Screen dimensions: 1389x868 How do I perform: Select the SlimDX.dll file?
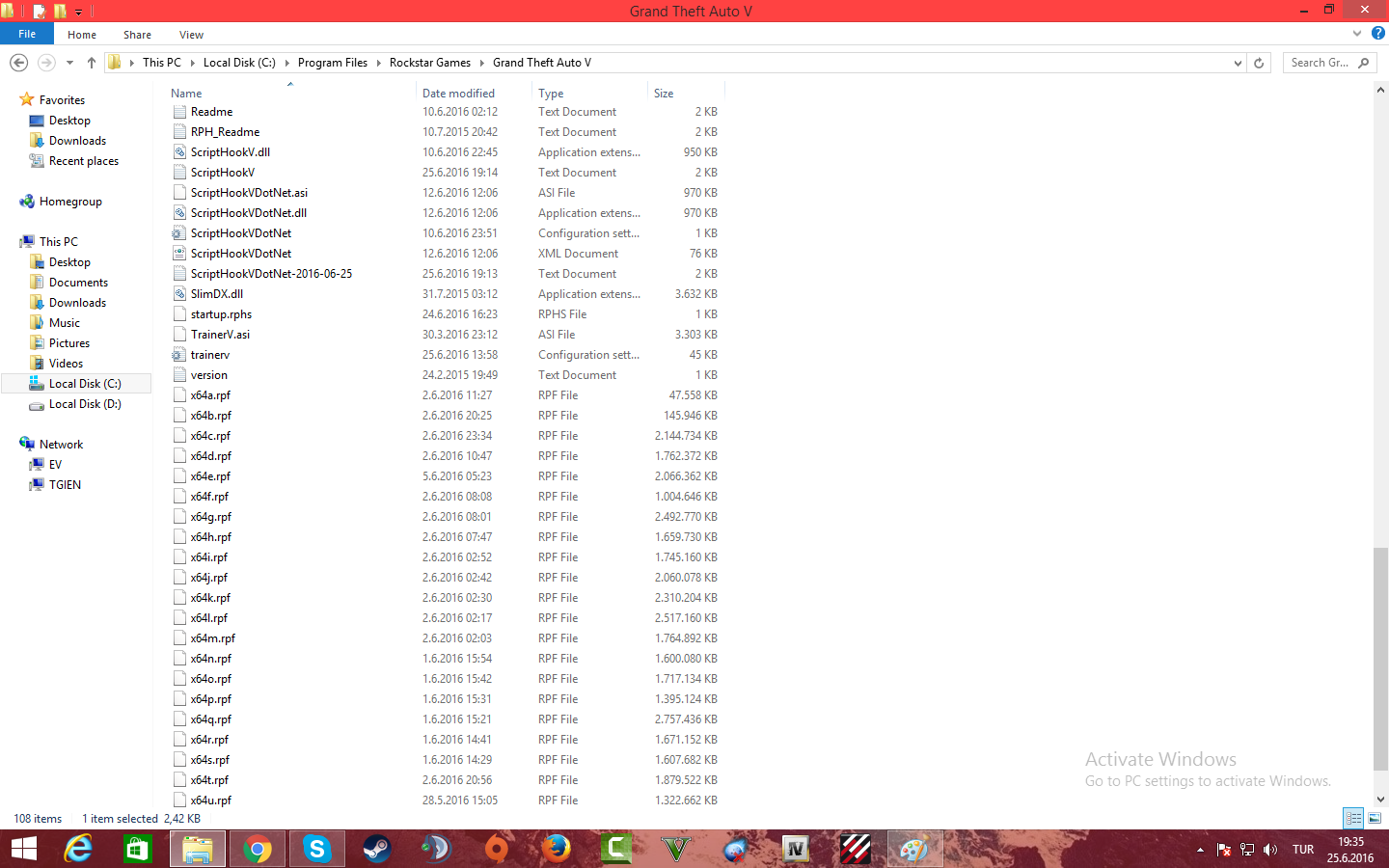(217, 294)
